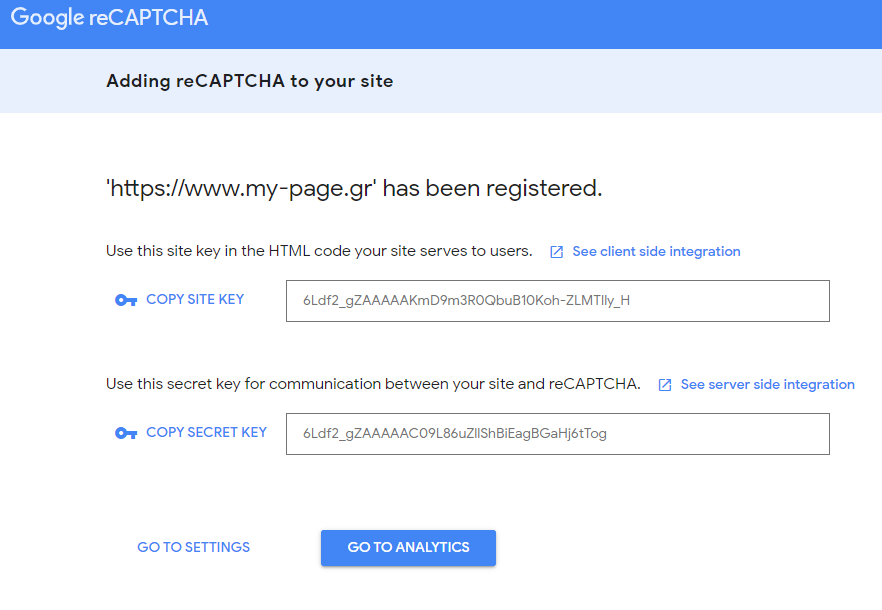Click the 'Adding reCAPTCHA to your site' title
Image resolution: width=882 pixels, height=610 pixels.
(250, 81)
